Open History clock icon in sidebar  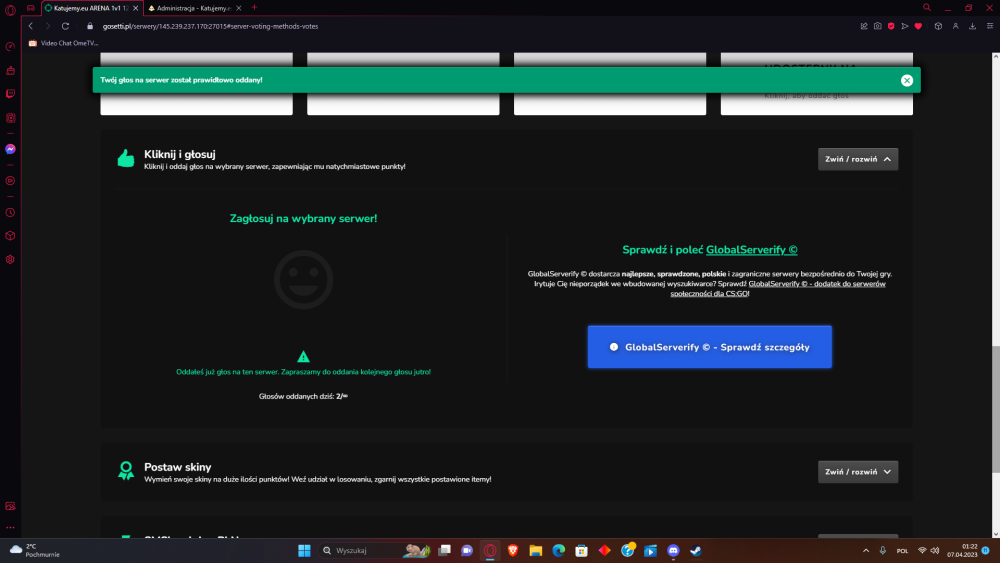coord(10,213)
